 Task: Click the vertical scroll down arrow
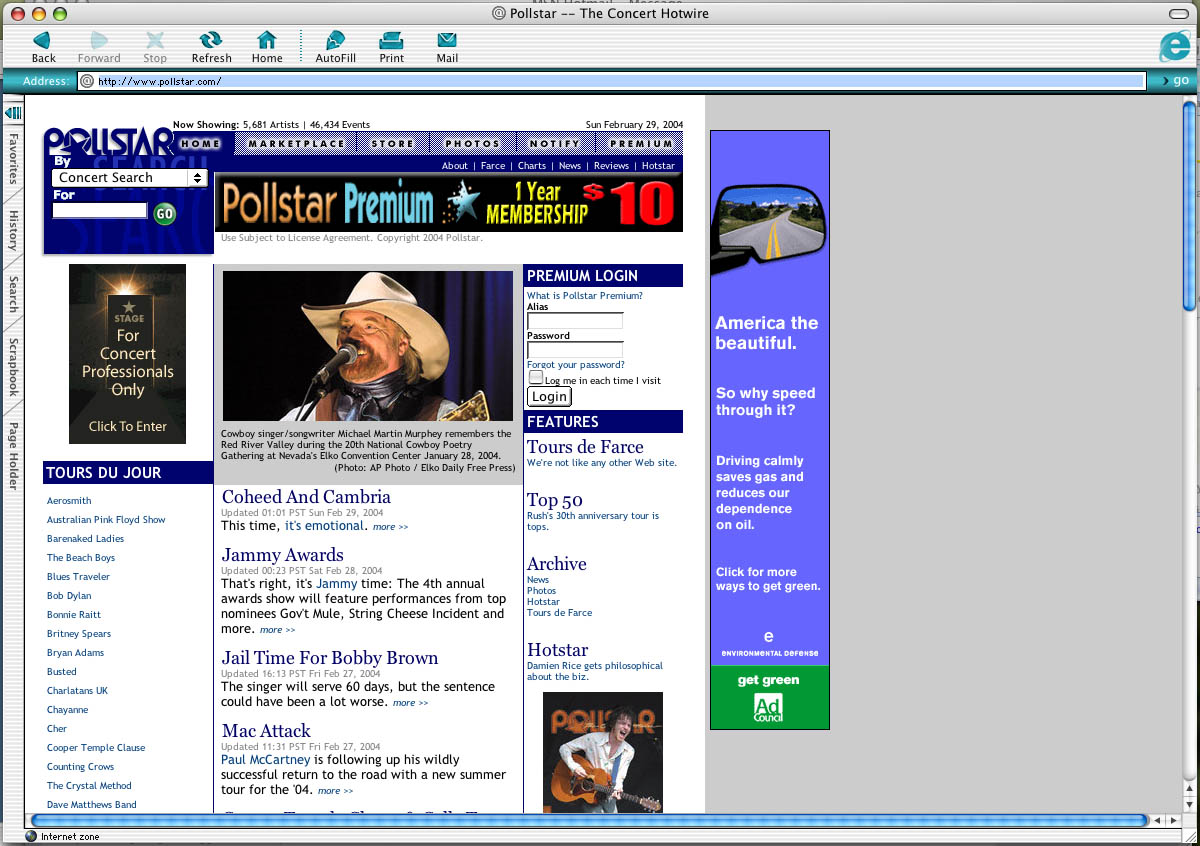[x=1189, y=803]
